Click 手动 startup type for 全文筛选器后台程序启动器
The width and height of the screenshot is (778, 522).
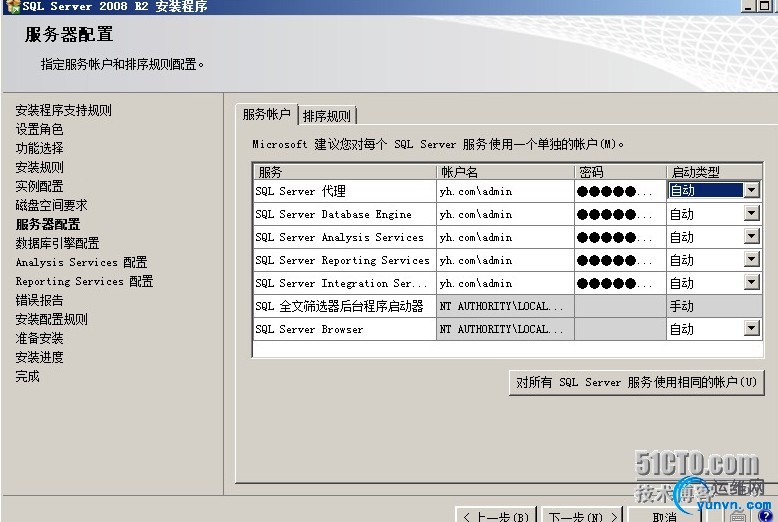tap(714, 306)
